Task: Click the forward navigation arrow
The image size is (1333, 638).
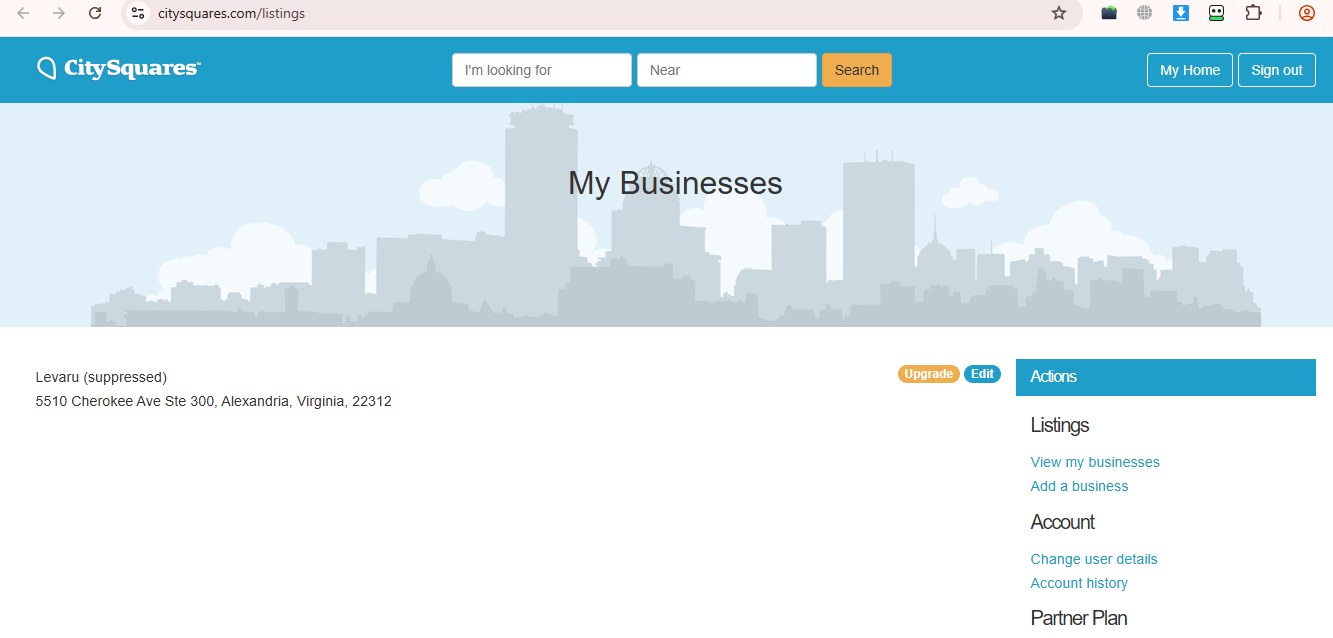Action: tap(59, 13)
